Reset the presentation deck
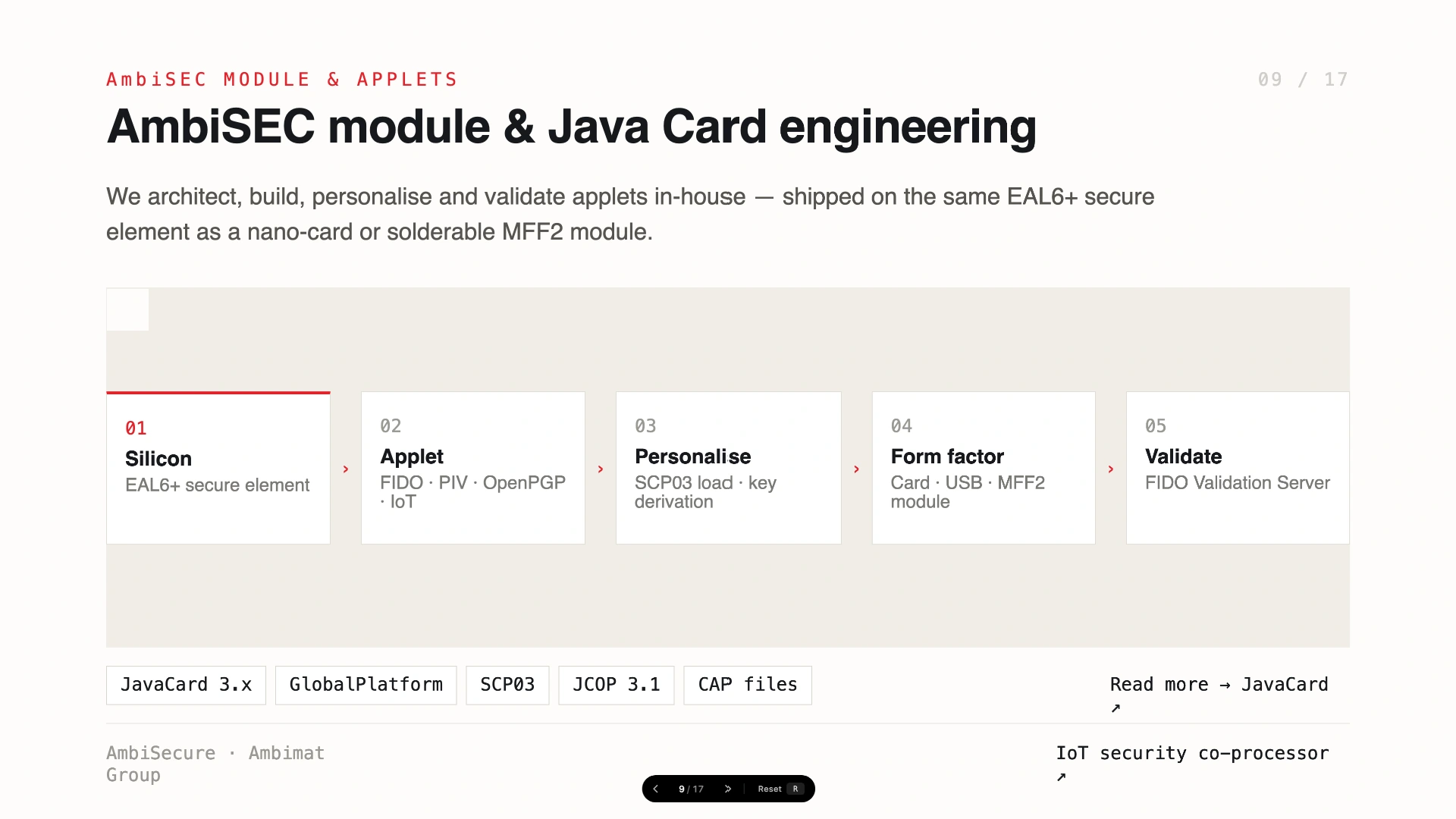 pos(780,789)
